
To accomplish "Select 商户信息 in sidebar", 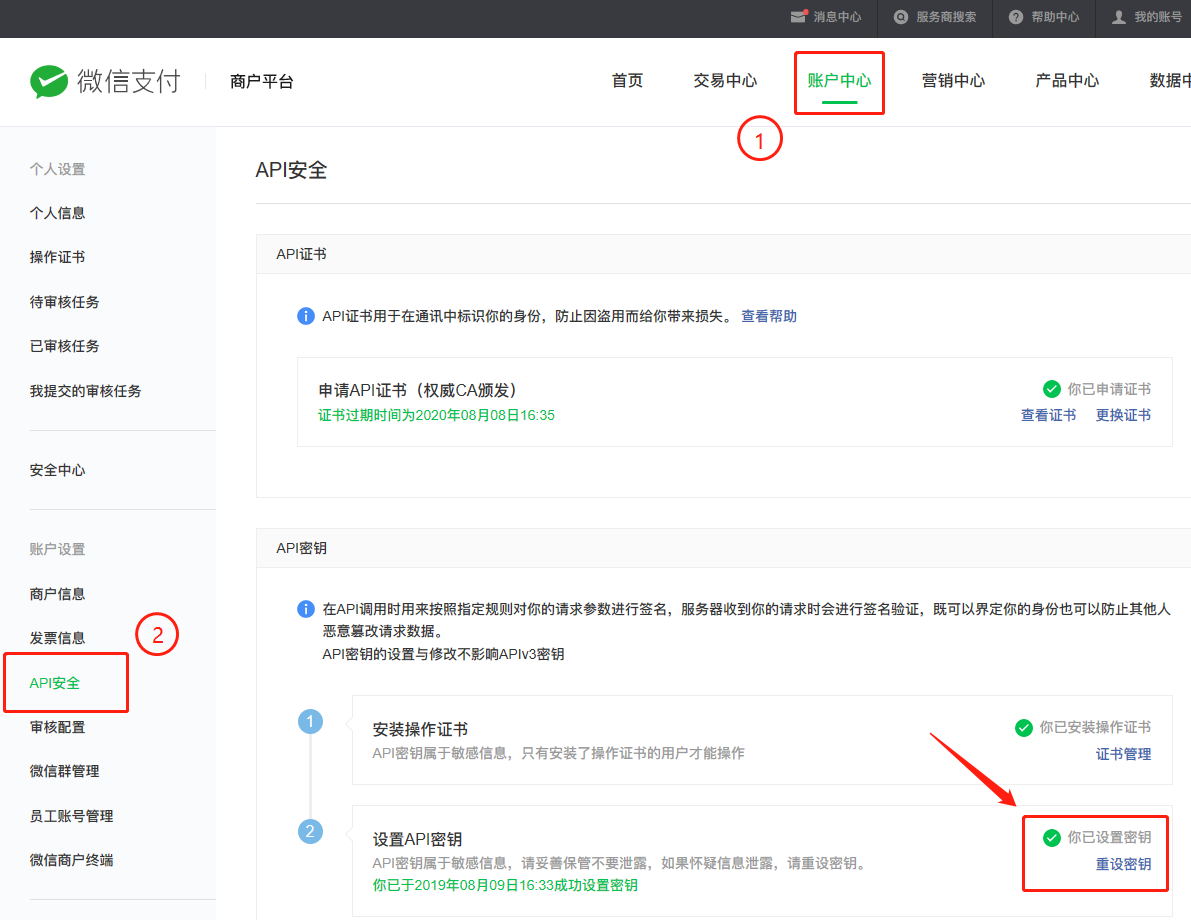I will click(57, 593).
